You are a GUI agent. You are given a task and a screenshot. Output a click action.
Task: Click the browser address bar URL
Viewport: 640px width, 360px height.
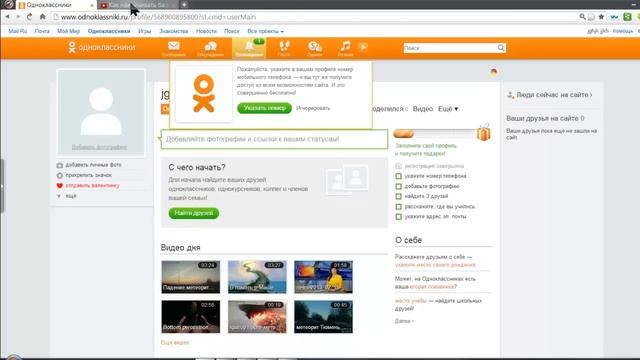tap(158, 17)
